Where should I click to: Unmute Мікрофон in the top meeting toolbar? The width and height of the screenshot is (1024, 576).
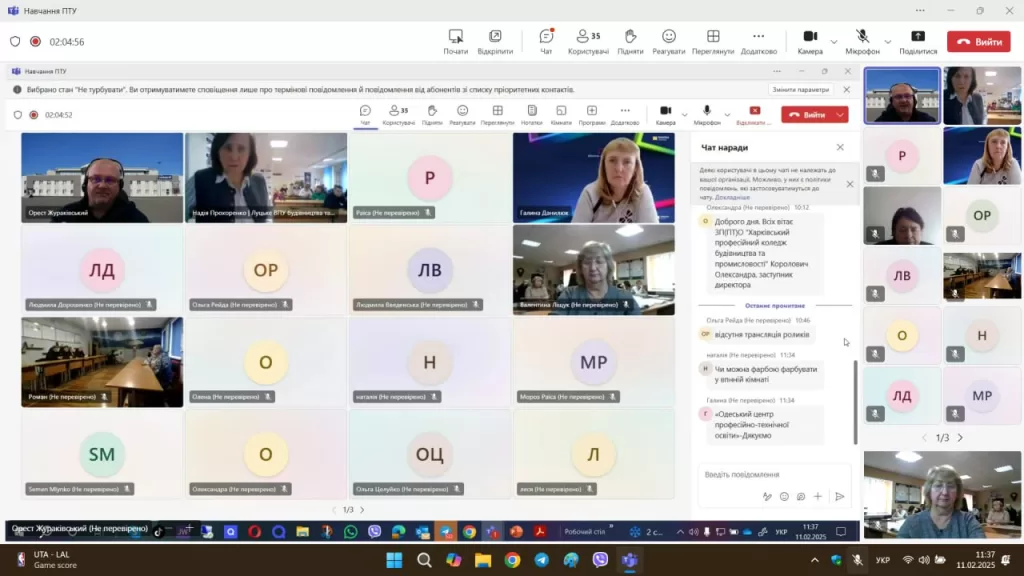coord(861,41)
